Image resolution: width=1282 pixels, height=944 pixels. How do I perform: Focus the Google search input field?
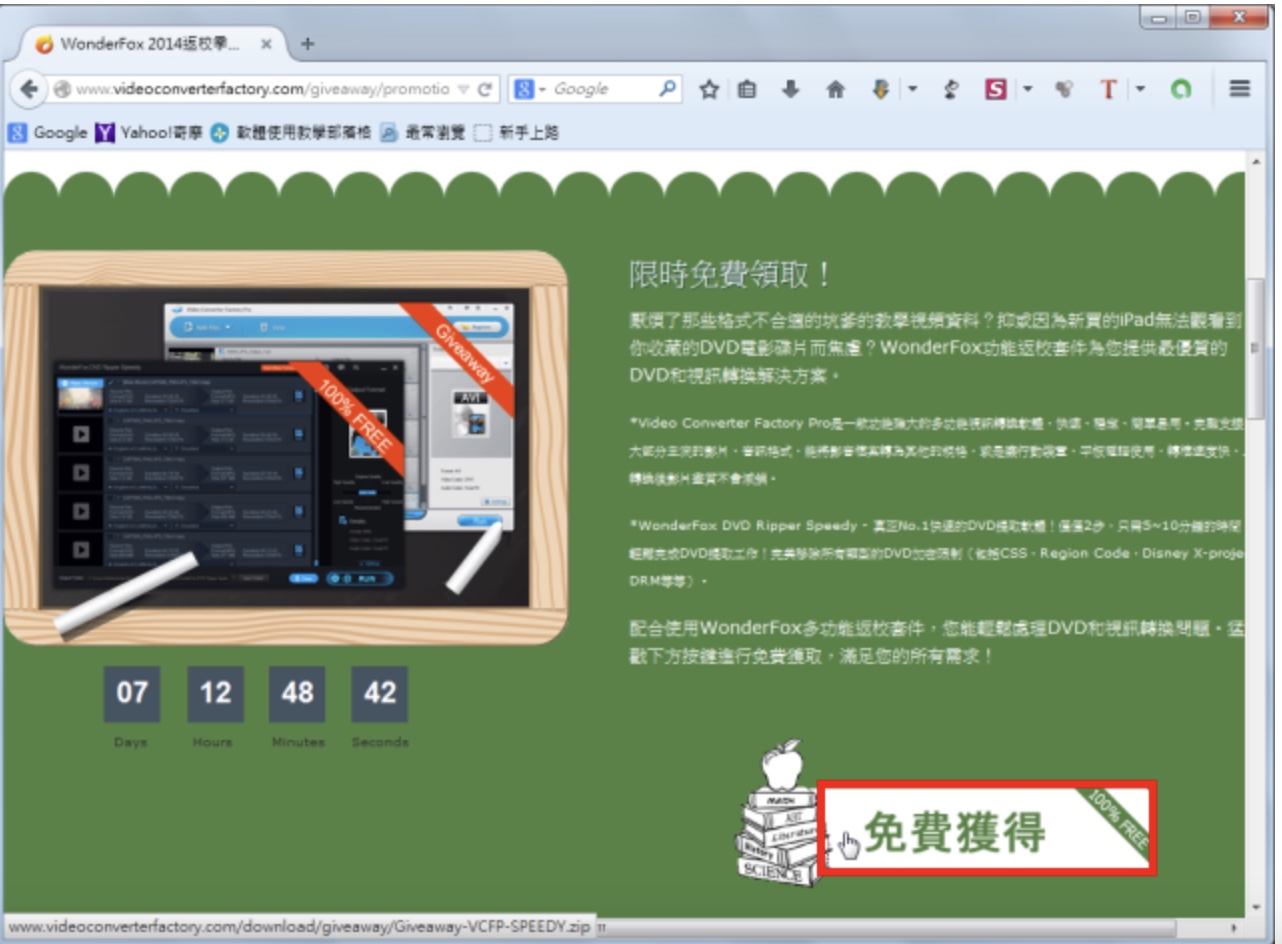tap(603, 90)
